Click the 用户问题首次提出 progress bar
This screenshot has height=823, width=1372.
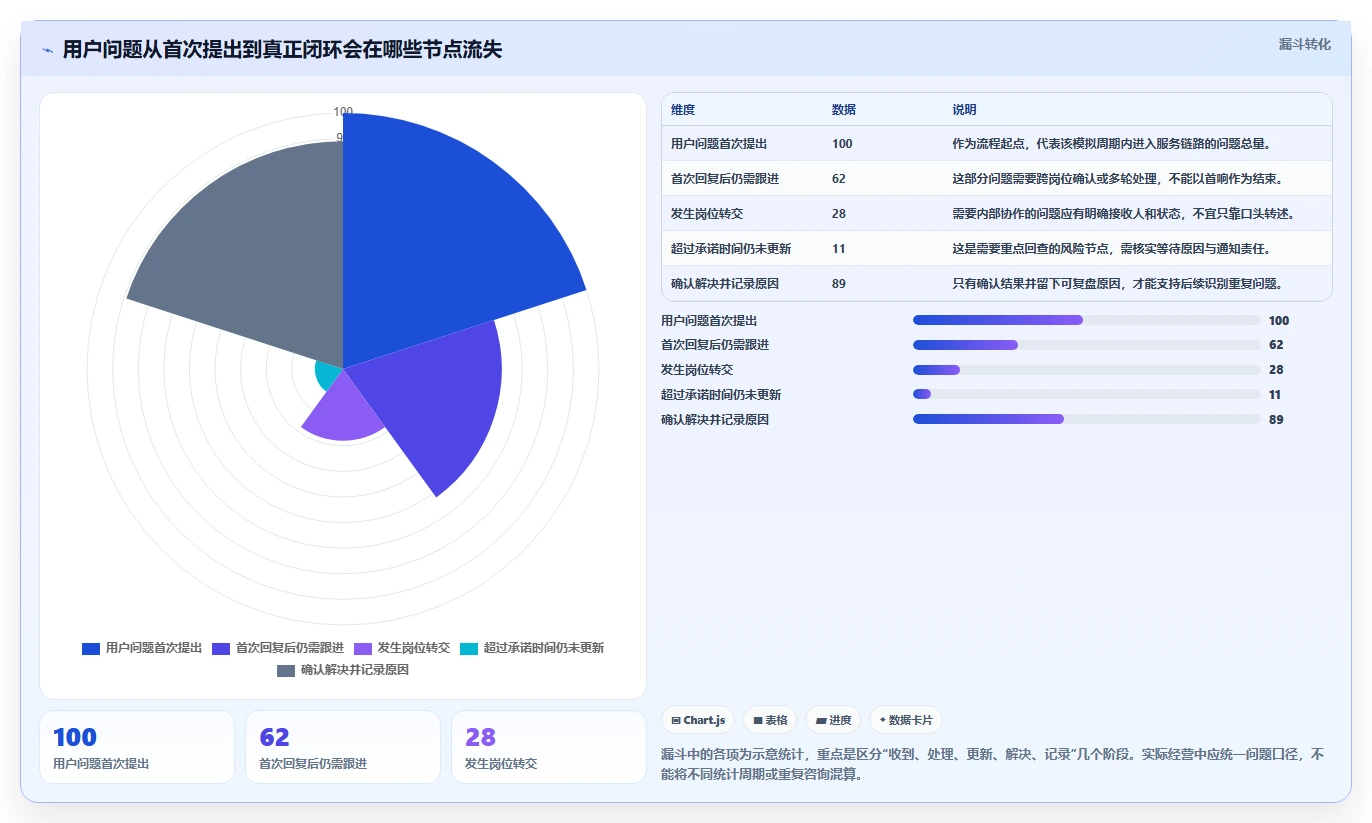click(1087, 320)
